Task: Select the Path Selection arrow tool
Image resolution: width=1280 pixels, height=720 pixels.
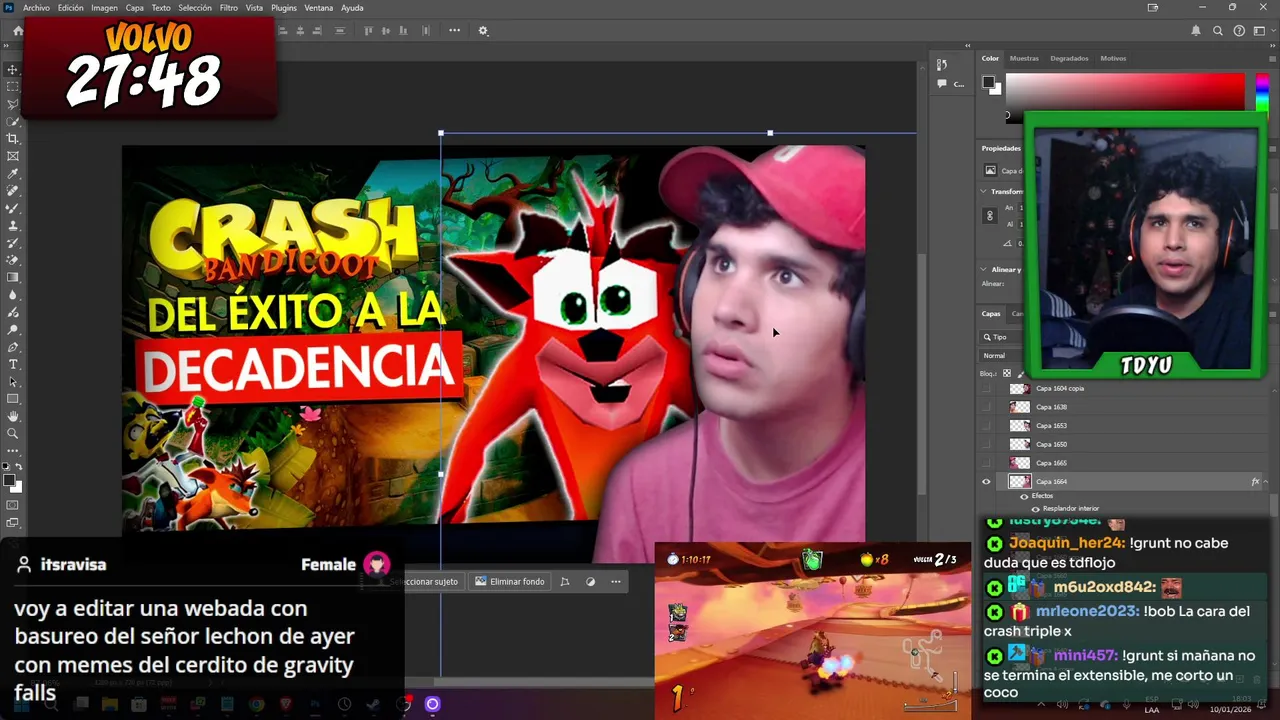Action: click(x=13, y=382)
